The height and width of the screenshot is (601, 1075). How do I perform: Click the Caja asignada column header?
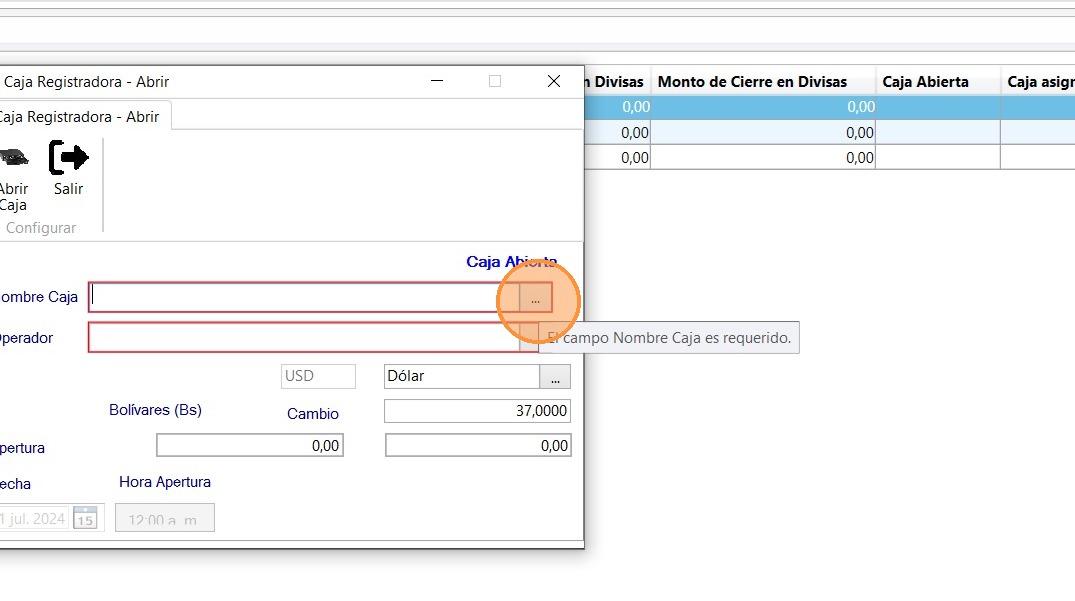(x=1041, y=82)
